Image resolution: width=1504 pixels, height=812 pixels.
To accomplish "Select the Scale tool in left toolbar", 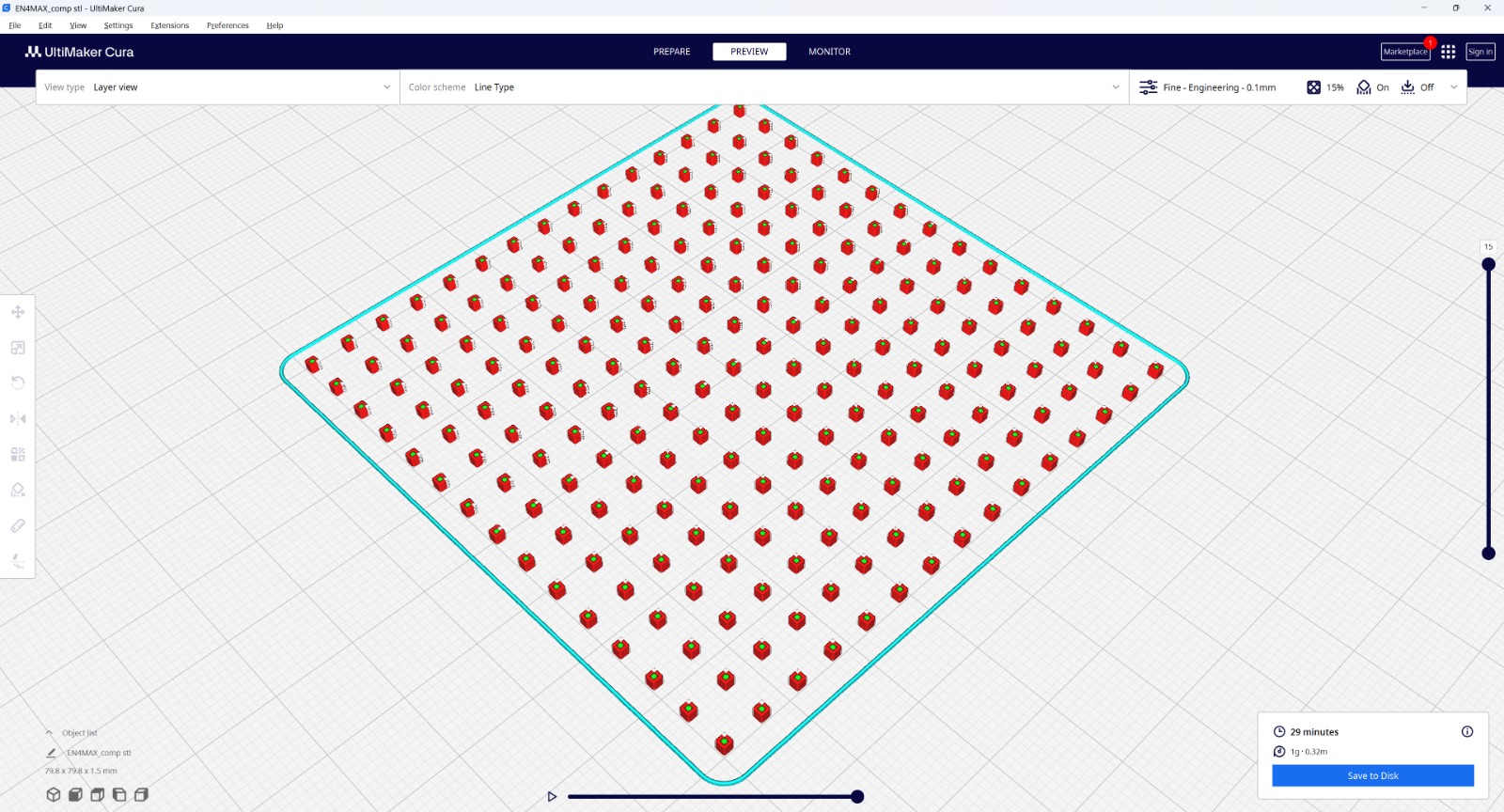I will point(18,348).
